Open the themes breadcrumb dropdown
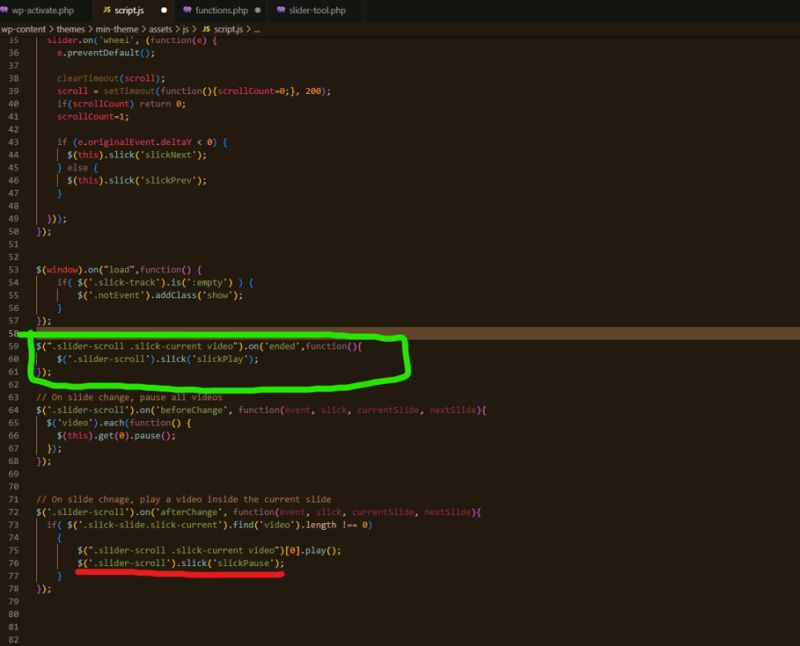Image resolution: width=800 pixels, height=646 pixels. 73,29
